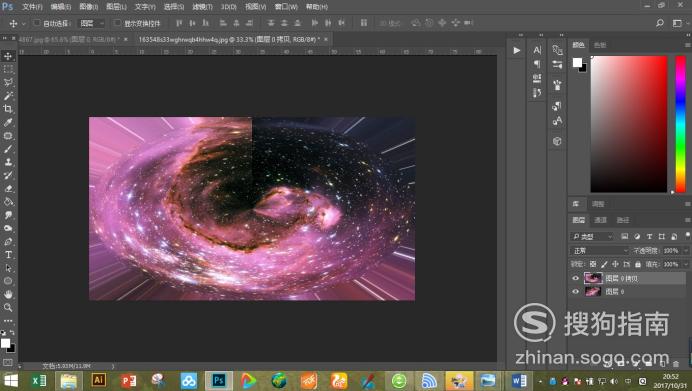This screenshot has height=391, width=692.
Task: Open the 3D panel cube icon
Action: (x=557, y=141)
